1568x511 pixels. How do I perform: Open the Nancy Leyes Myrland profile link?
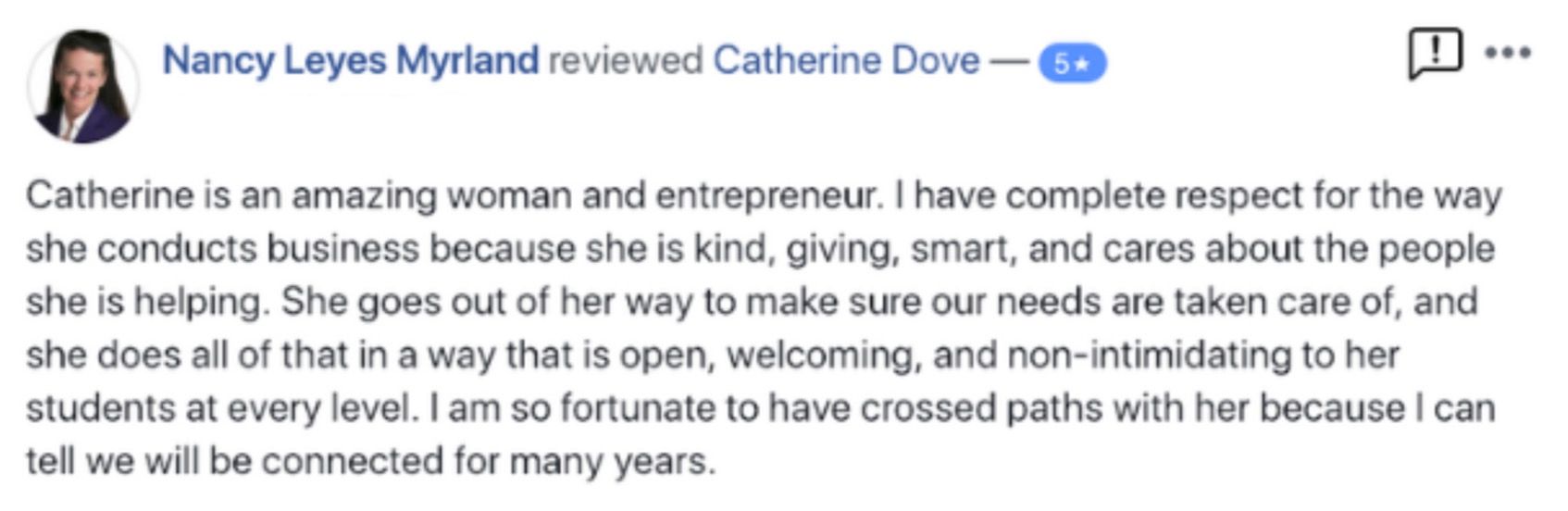[350, 61]
